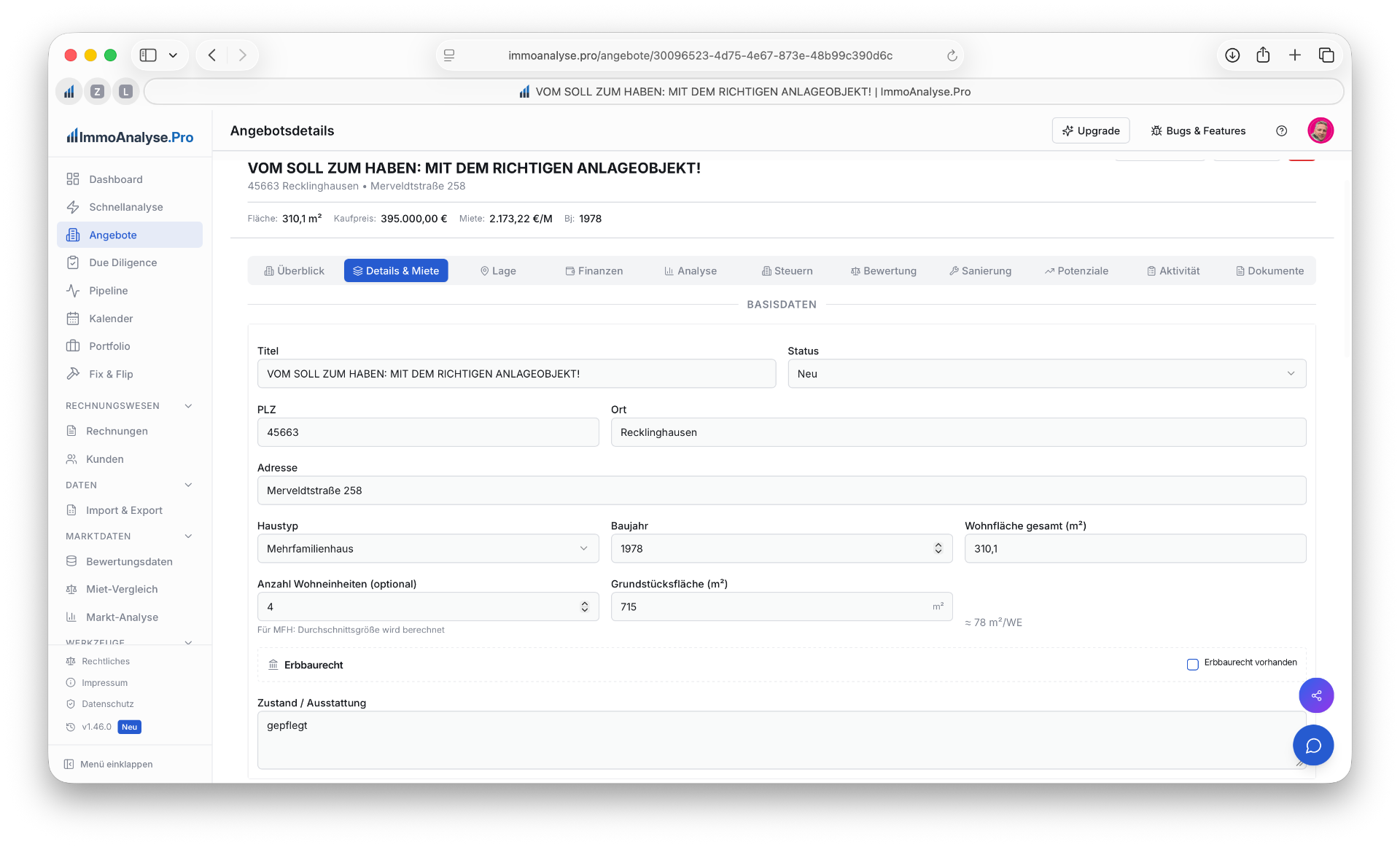This screenshot has width=1400, height=847.
Task: Open the Status dropdown showing Neu
Action: point(1046,373)
